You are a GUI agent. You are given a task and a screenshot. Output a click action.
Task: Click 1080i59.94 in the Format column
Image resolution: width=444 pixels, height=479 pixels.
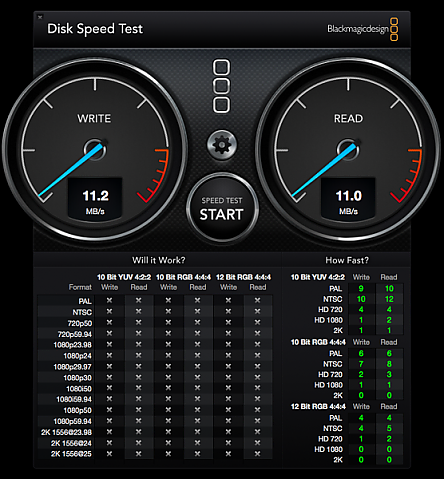click(x=74, y=399)
